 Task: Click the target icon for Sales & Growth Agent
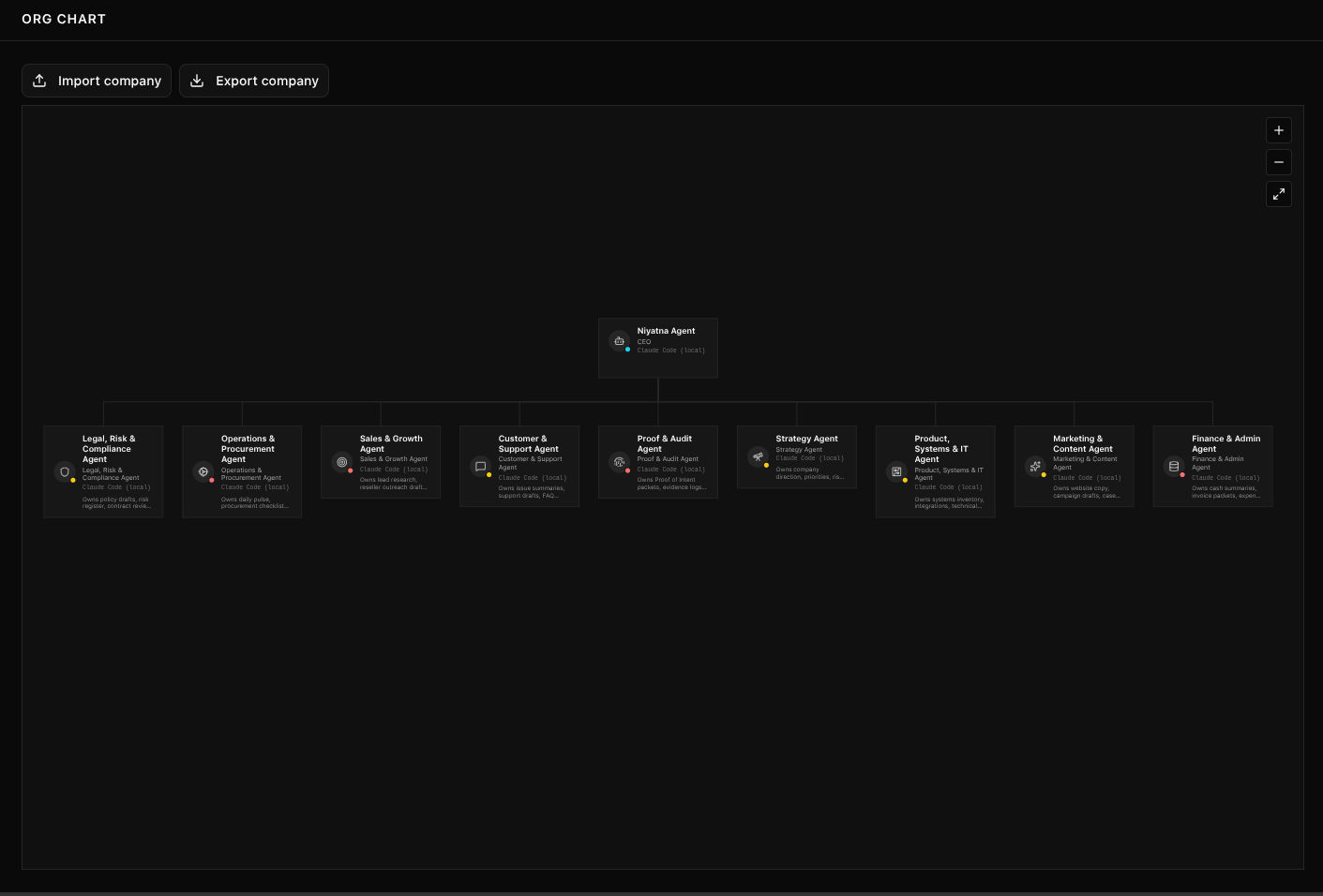(x=342, y=462)
